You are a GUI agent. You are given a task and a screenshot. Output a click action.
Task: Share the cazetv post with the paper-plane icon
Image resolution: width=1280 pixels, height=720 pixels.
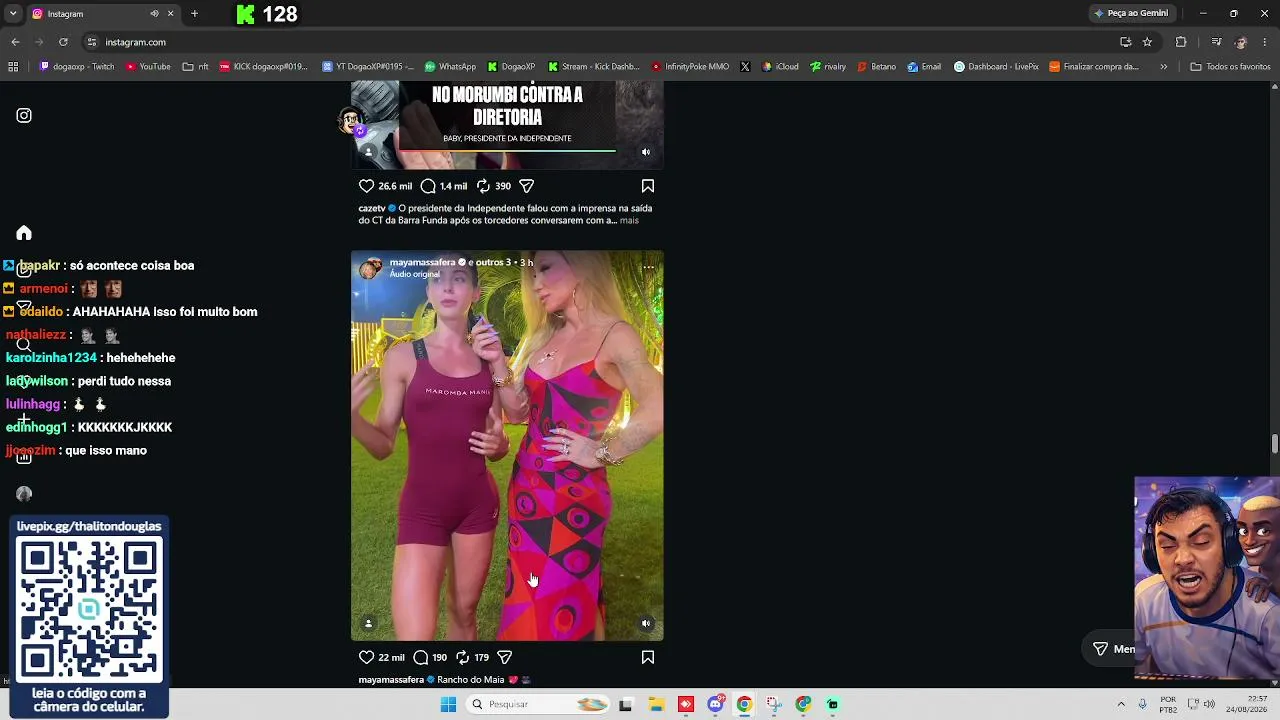pyautogui.click(x=527, y=186)
